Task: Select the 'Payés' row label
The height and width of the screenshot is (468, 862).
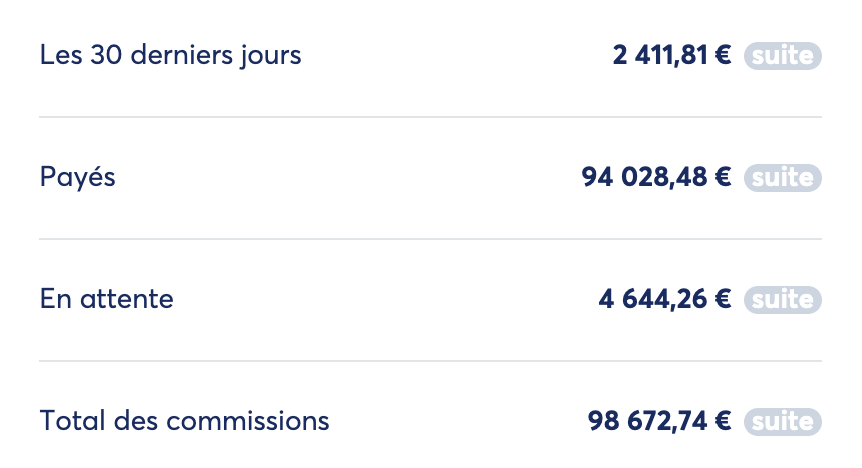Action: pyautogui.click(x=78, y=178)
